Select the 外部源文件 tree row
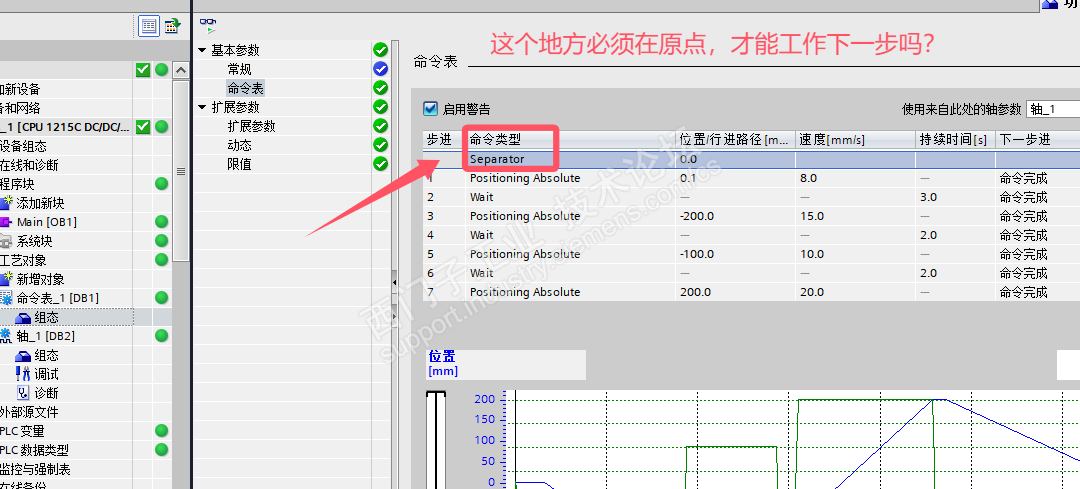 pos(30,412)
